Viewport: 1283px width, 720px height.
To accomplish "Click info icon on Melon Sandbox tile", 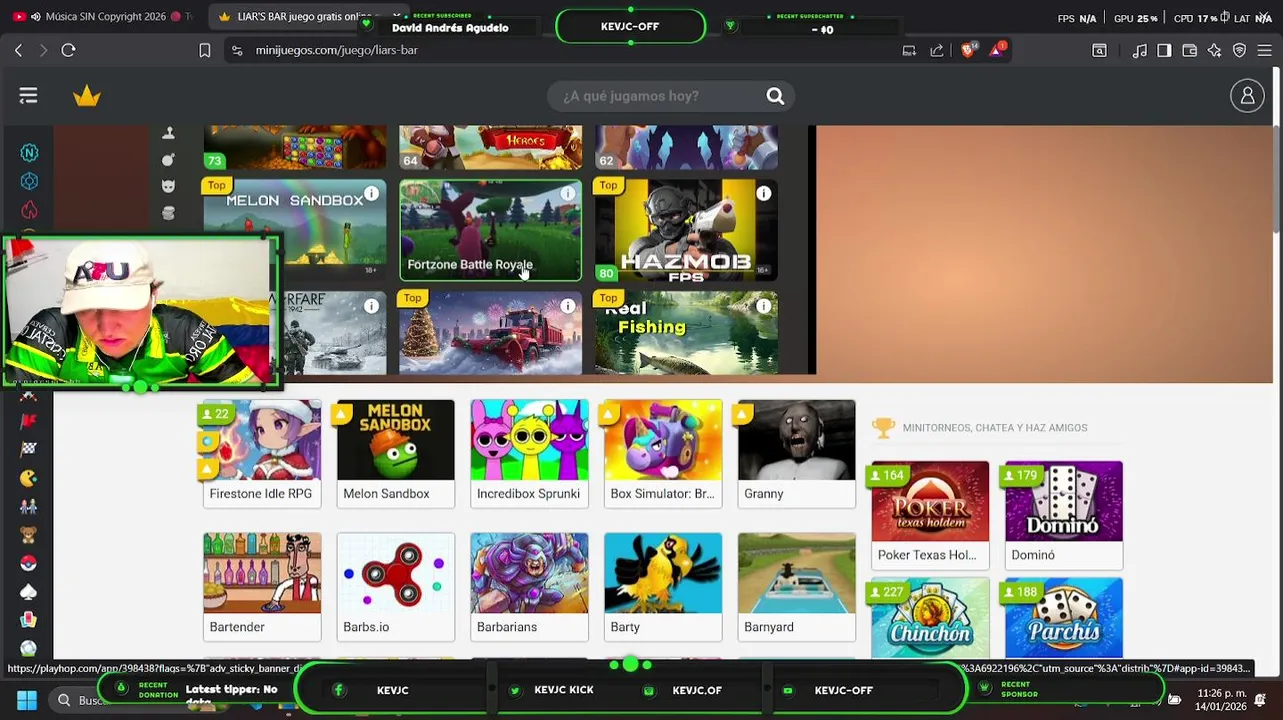I will pyautogui.click(x=371, y=193).
